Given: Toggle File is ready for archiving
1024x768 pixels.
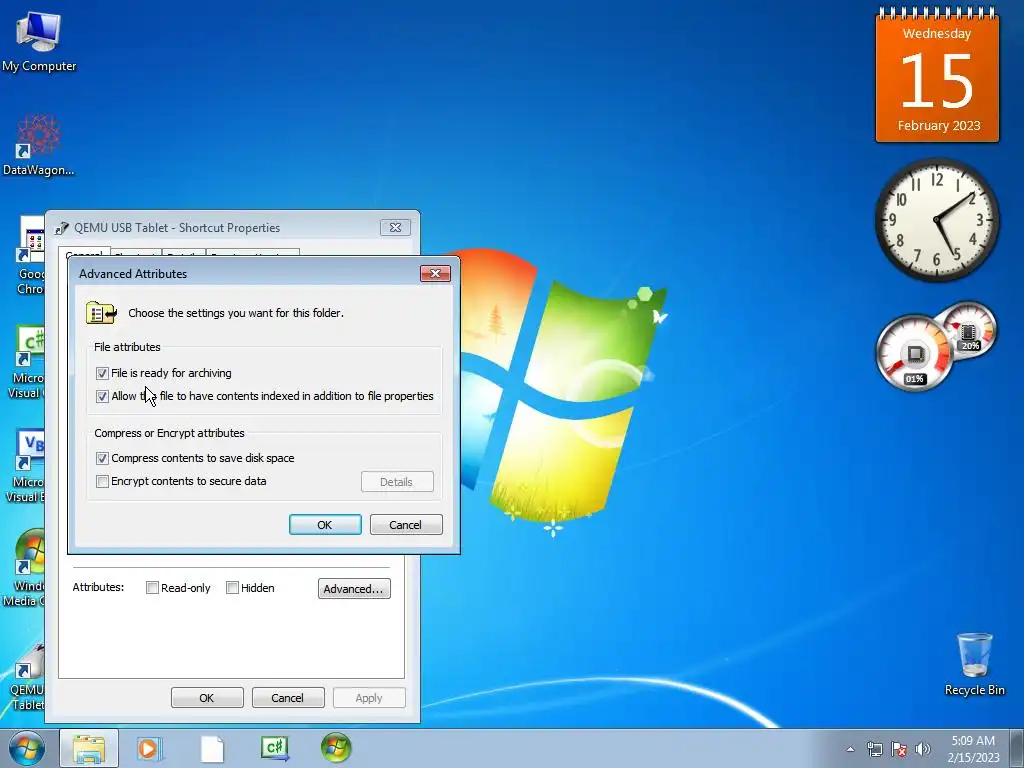Looking at the screenshot, I should 102,373.
